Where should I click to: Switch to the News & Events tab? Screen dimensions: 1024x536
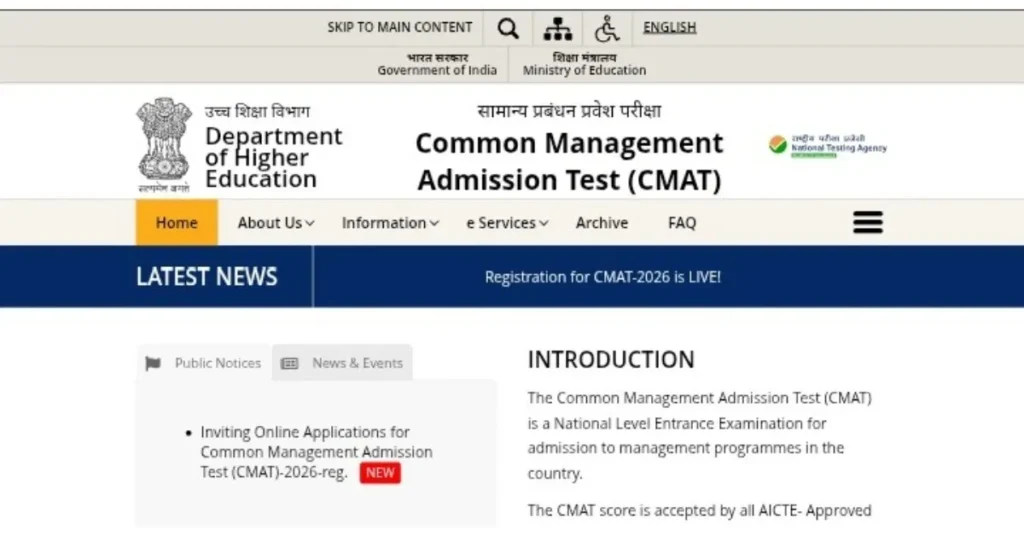click(342, 363)
